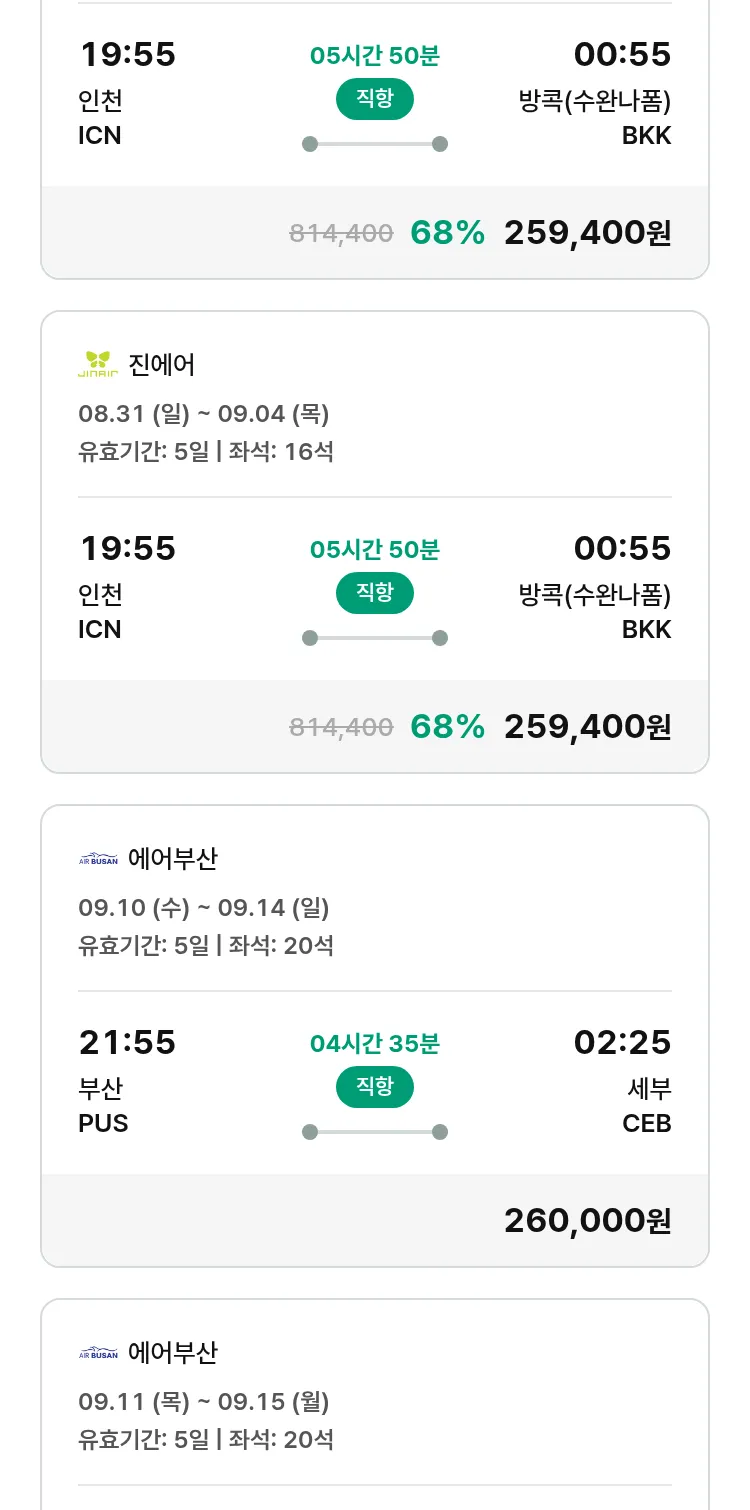The width and height of the screenshot is (750, 1510).
Task: Click the 21:55 departure time from 부산
Action: pos(127,1043)
